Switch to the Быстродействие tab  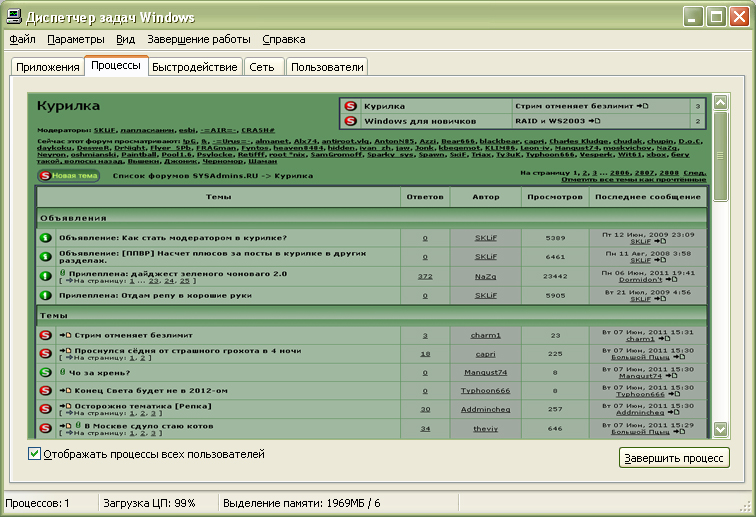coord(194,67)
